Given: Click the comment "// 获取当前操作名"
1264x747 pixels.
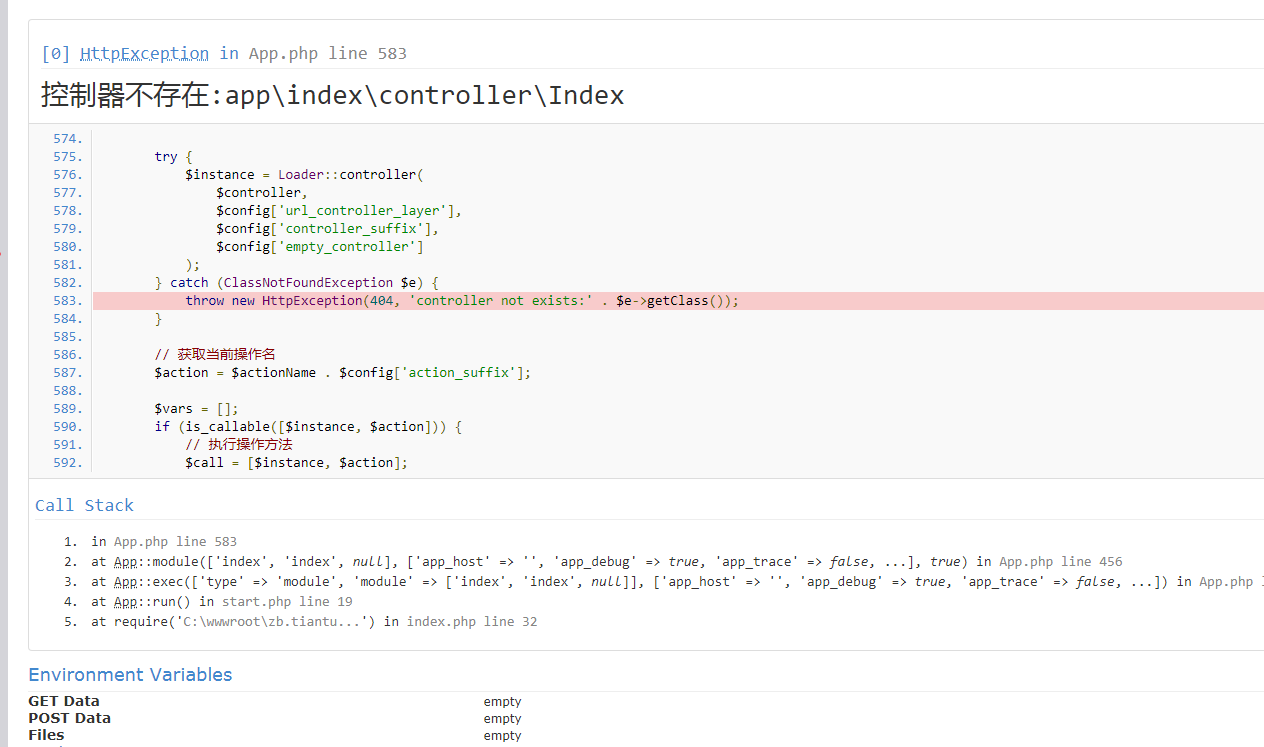Looking at the screenshot, I should click(x=215, y=355).
